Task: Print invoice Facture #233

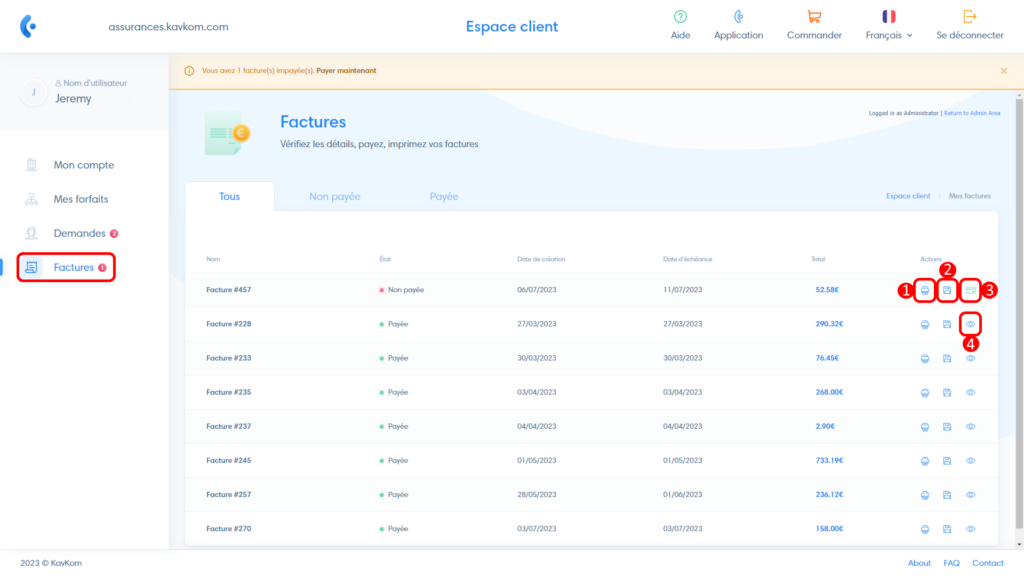Action: coord(925,358)
